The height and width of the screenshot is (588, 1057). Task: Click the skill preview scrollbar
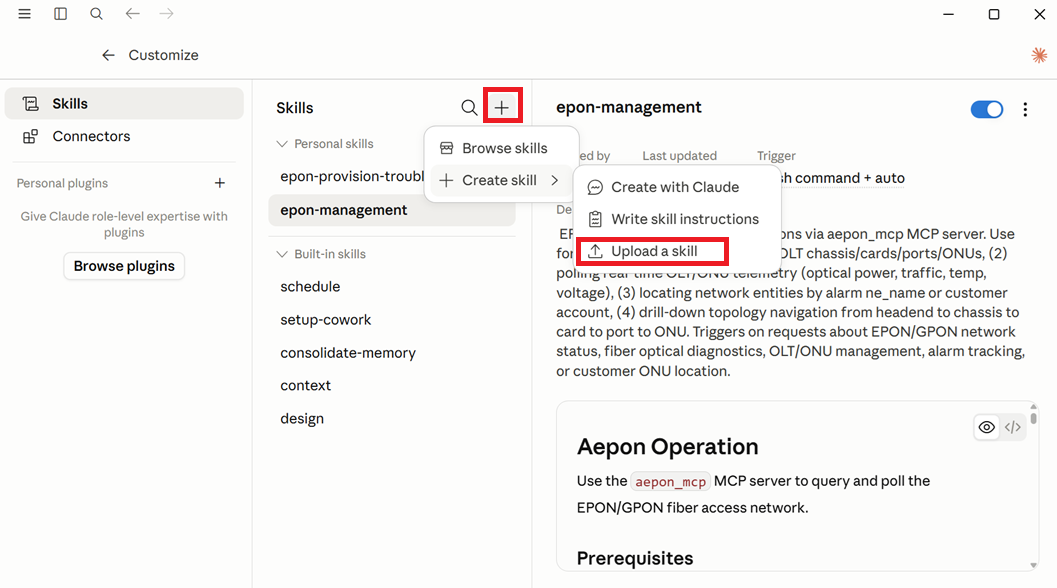tap(1033, 419)
